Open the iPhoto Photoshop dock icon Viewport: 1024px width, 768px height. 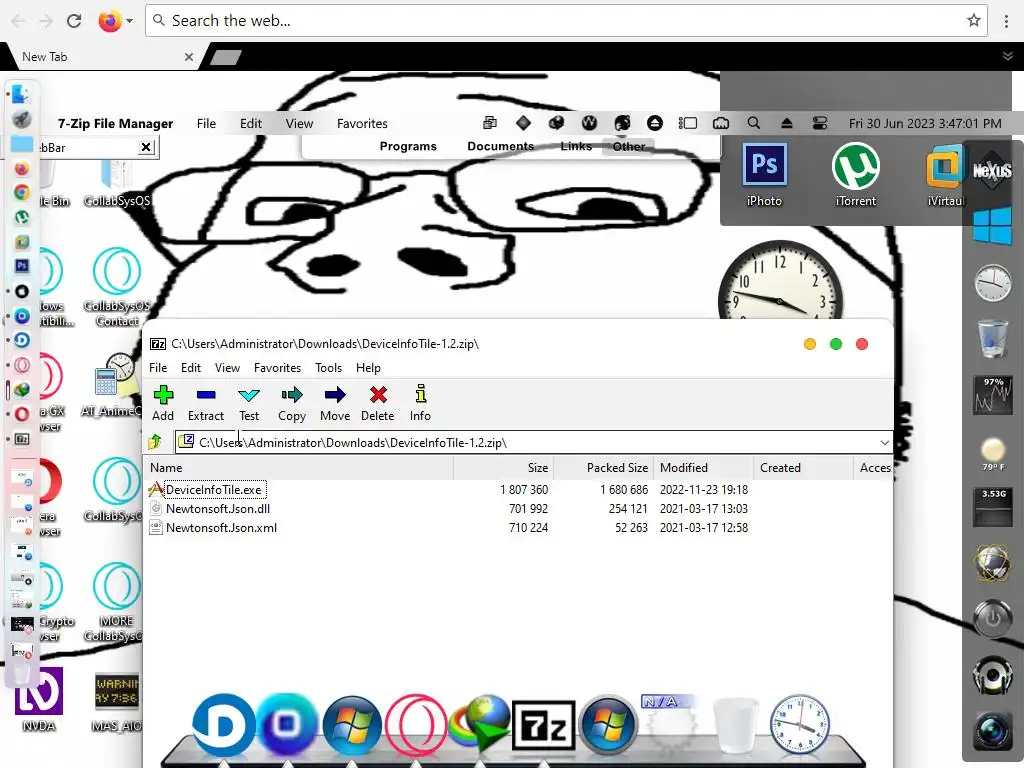(x=764, y=175)
